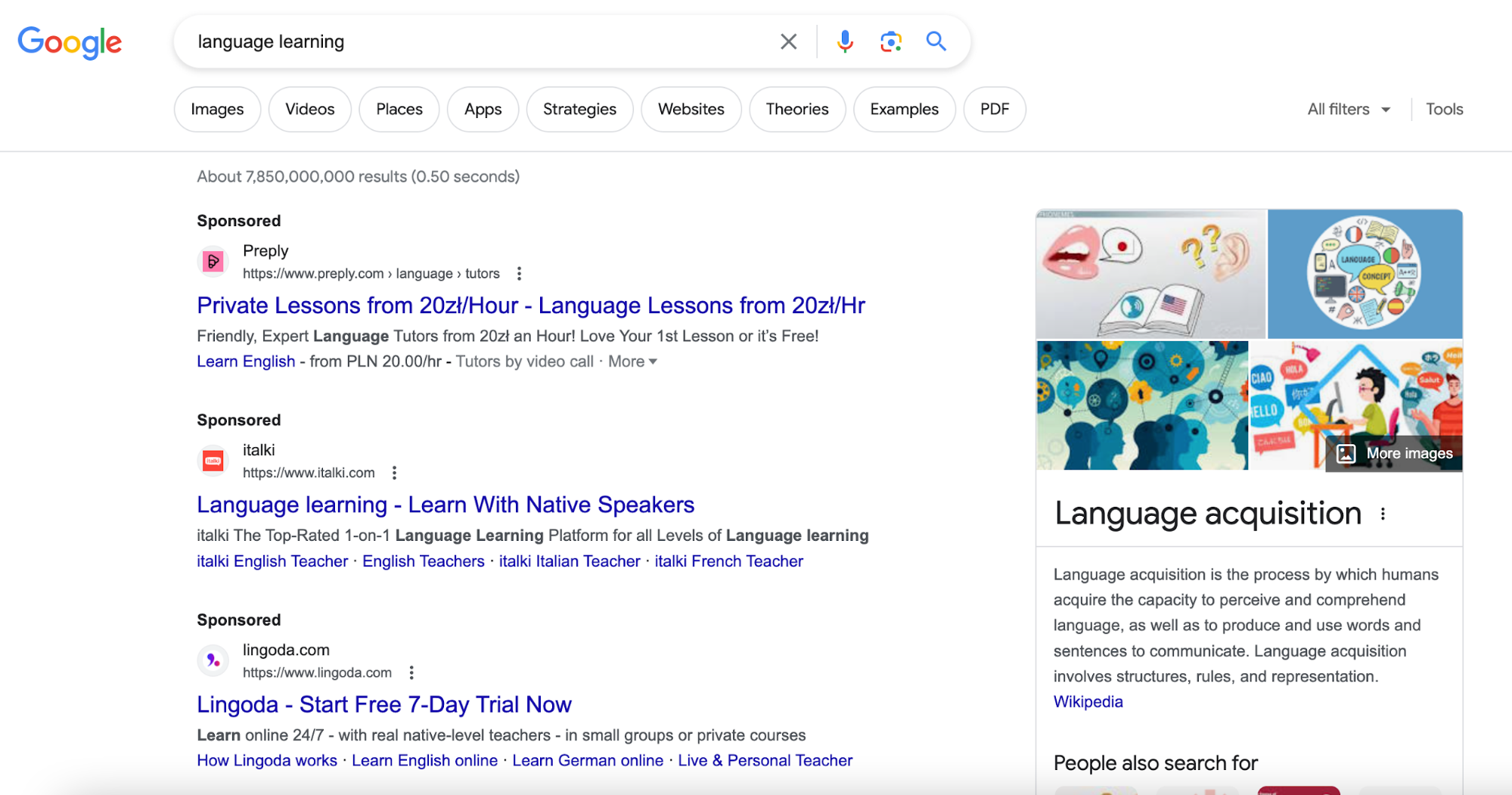This screenshot has height=795, width=1512.
Task: Open three-dot menu next to Preply URL
Action: (x=519, y=274)
